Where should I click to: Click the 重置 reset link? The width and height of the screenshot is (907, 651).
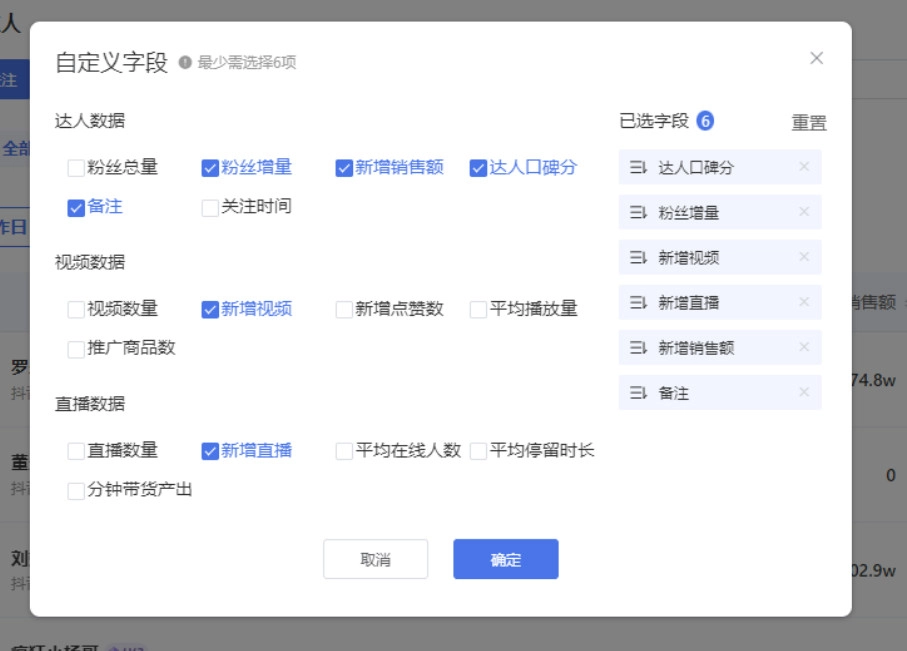coord(809,123)
